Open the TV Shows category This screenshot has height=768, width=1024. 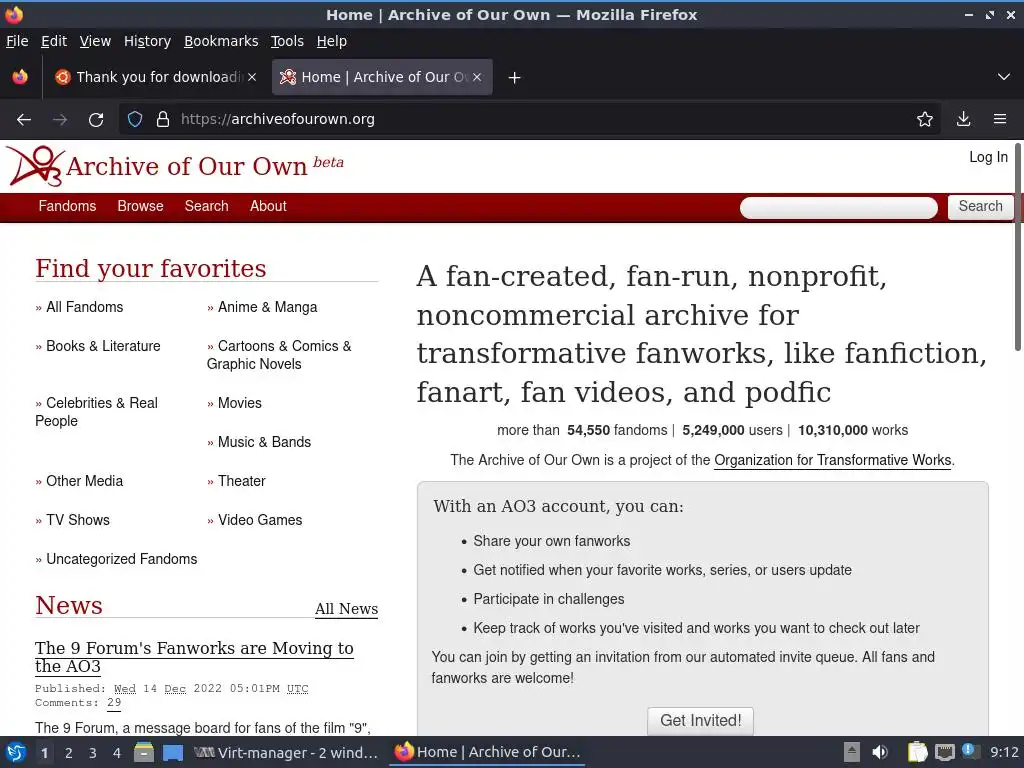click(x=78, y=520)
